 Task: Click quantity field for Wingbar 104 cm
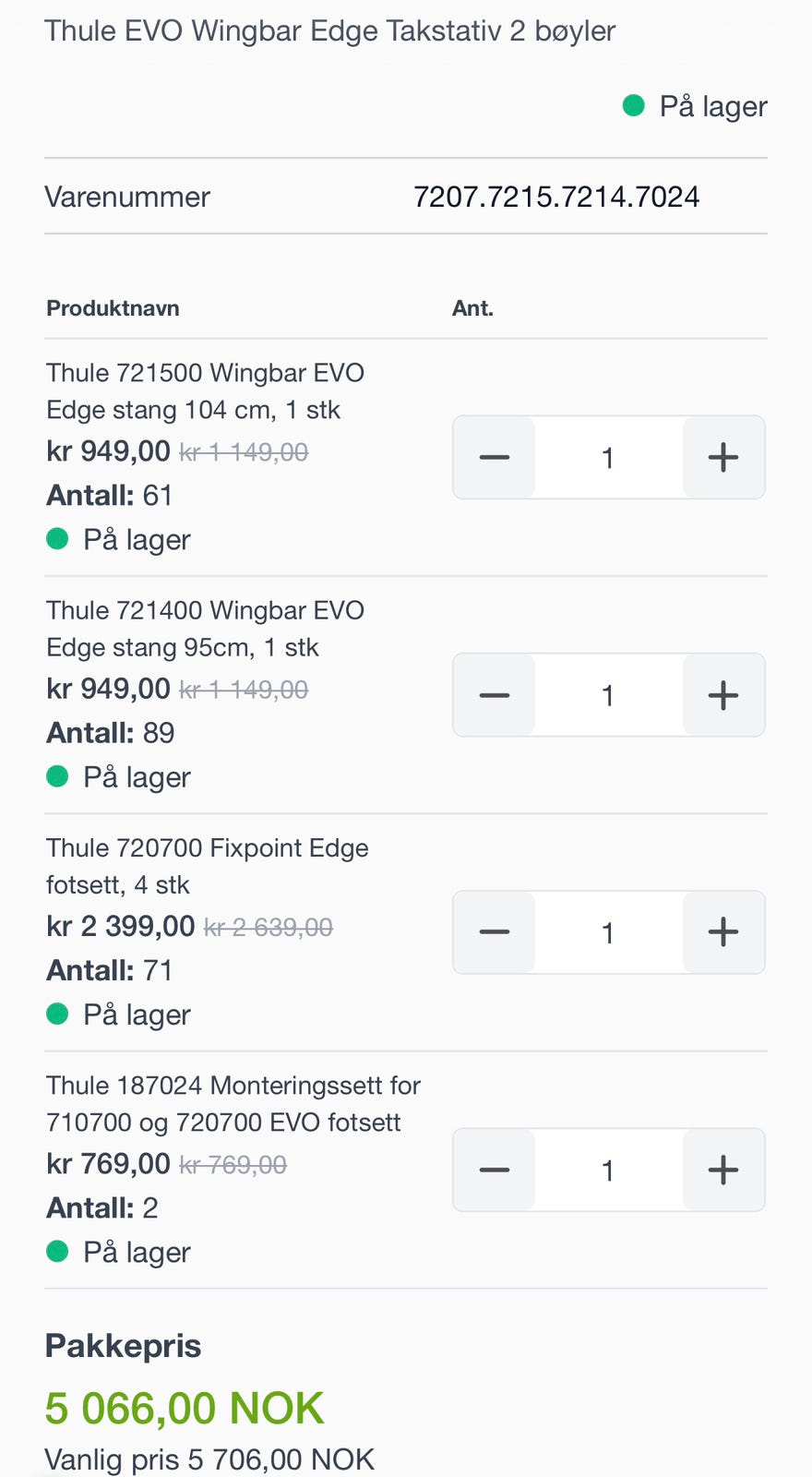(x=608, y=457)
